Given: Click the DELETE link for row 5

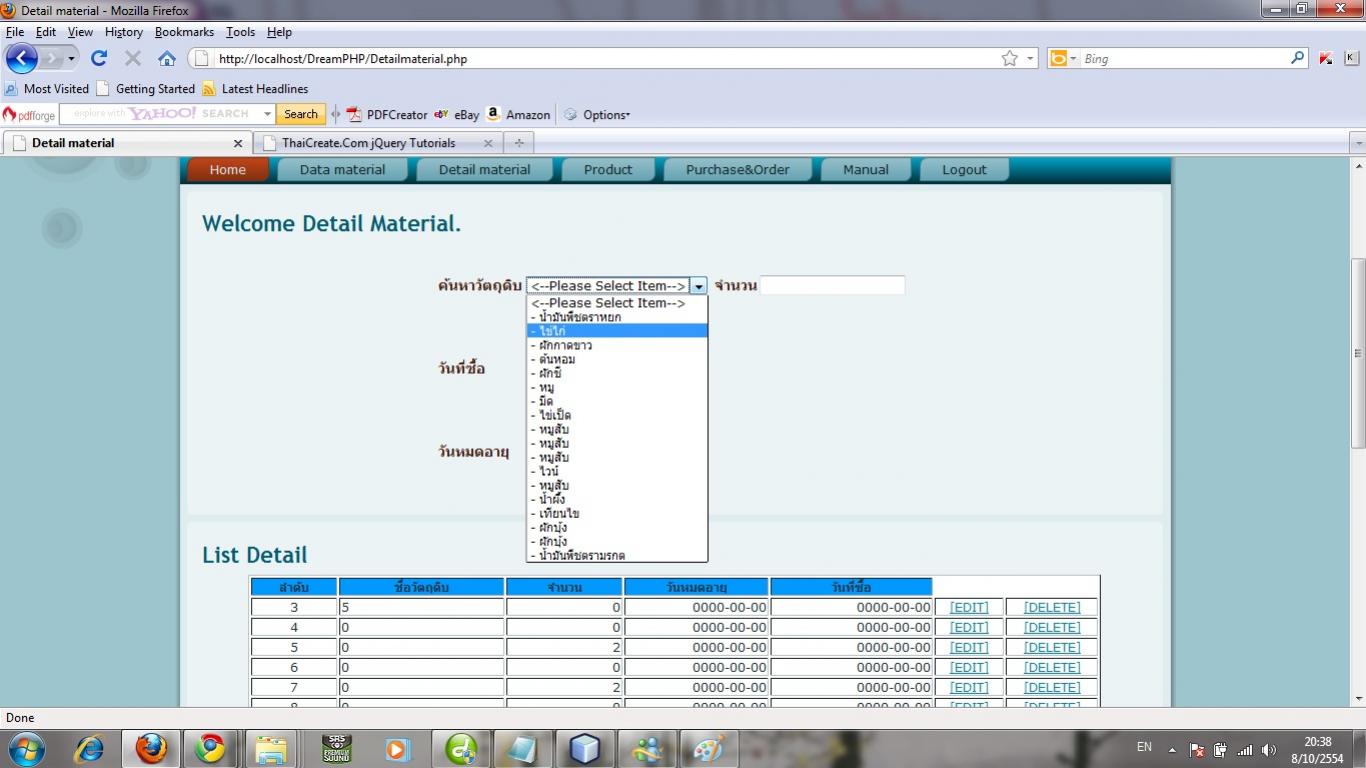Looking at the screenshot, I should click(x=1051, y=647).
